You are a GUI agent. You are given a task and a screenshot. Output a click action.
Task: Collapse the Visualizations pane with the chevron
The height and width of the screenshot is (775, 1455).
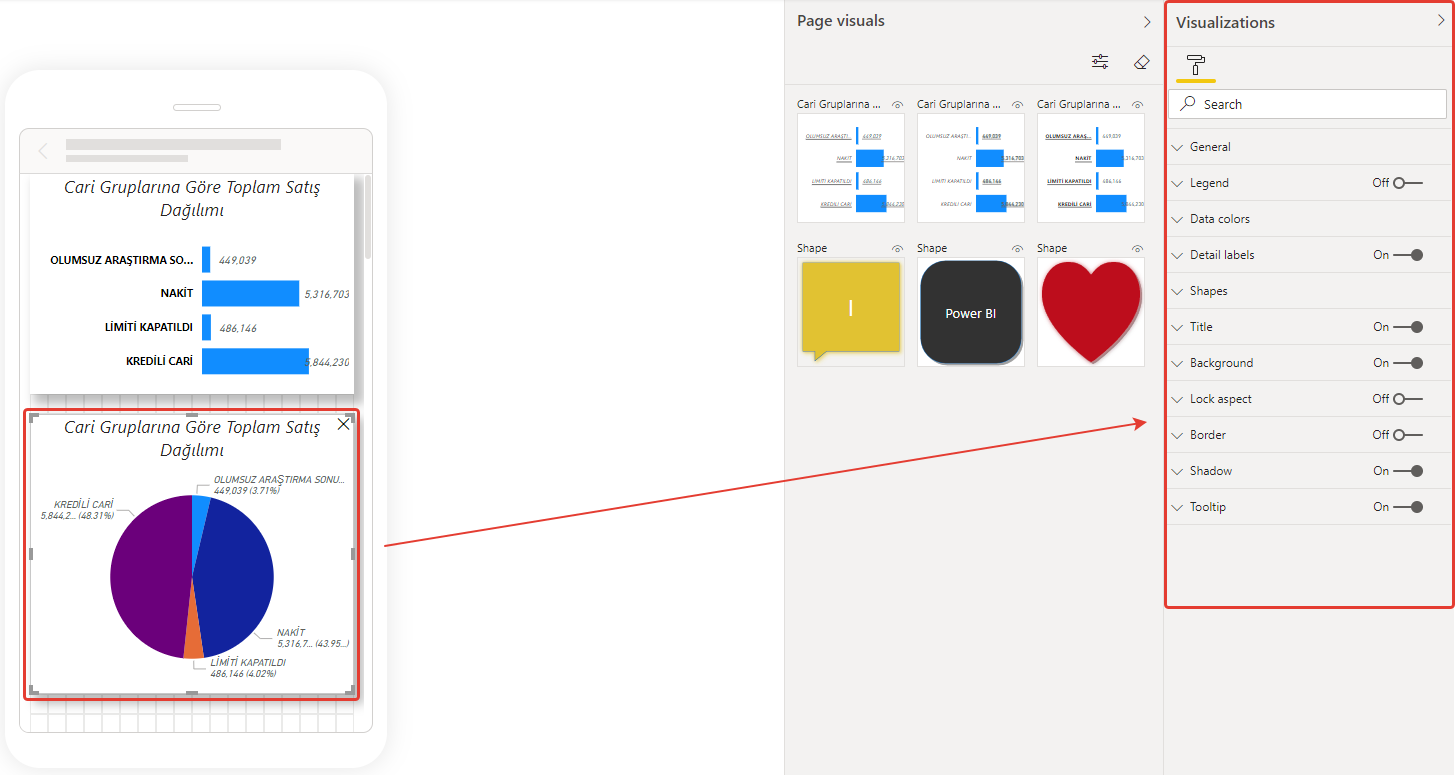(1440, 21)
